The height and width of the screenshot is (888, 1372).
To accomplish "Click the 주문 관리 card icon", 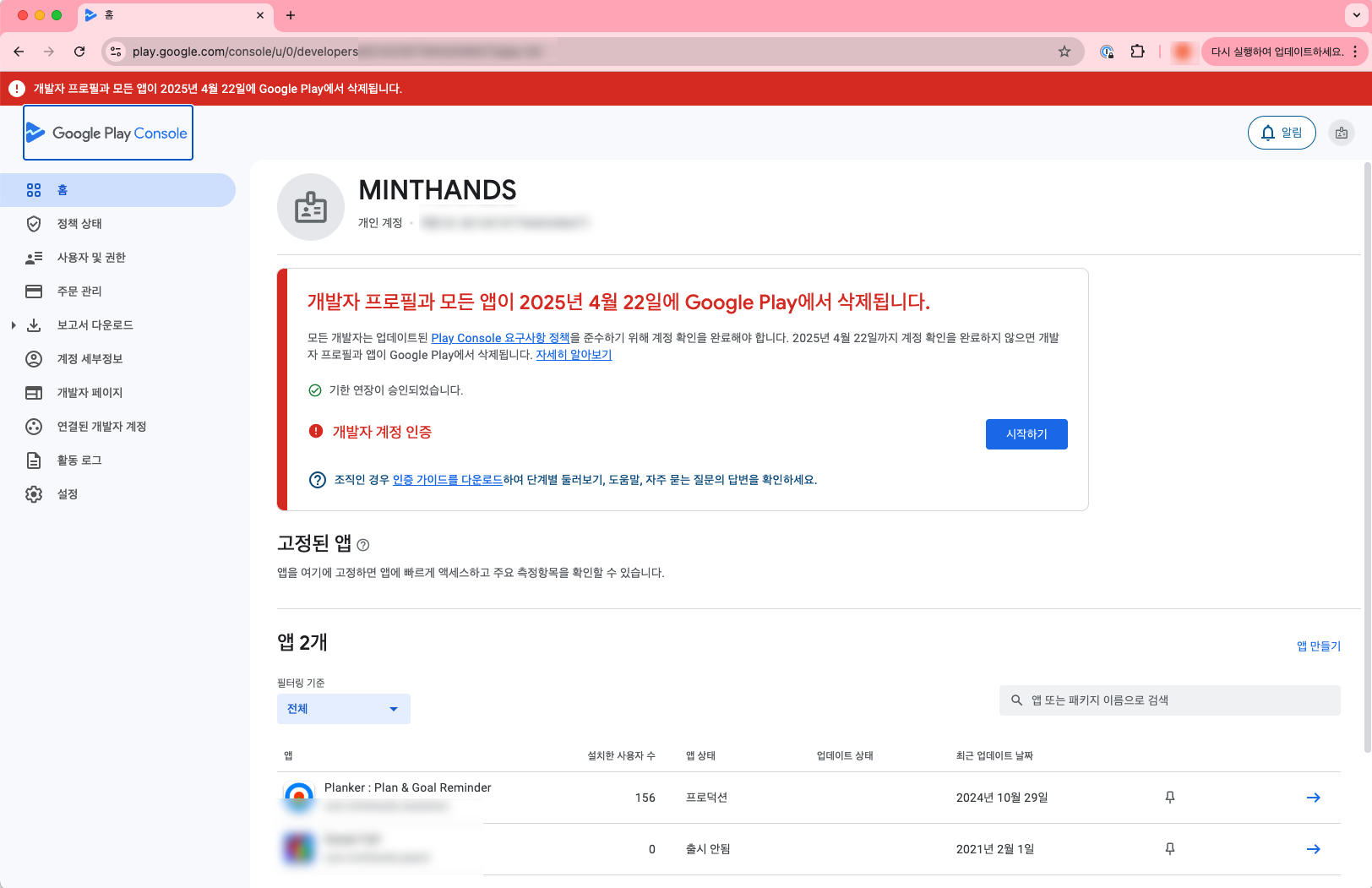I will tap(34, 291).
